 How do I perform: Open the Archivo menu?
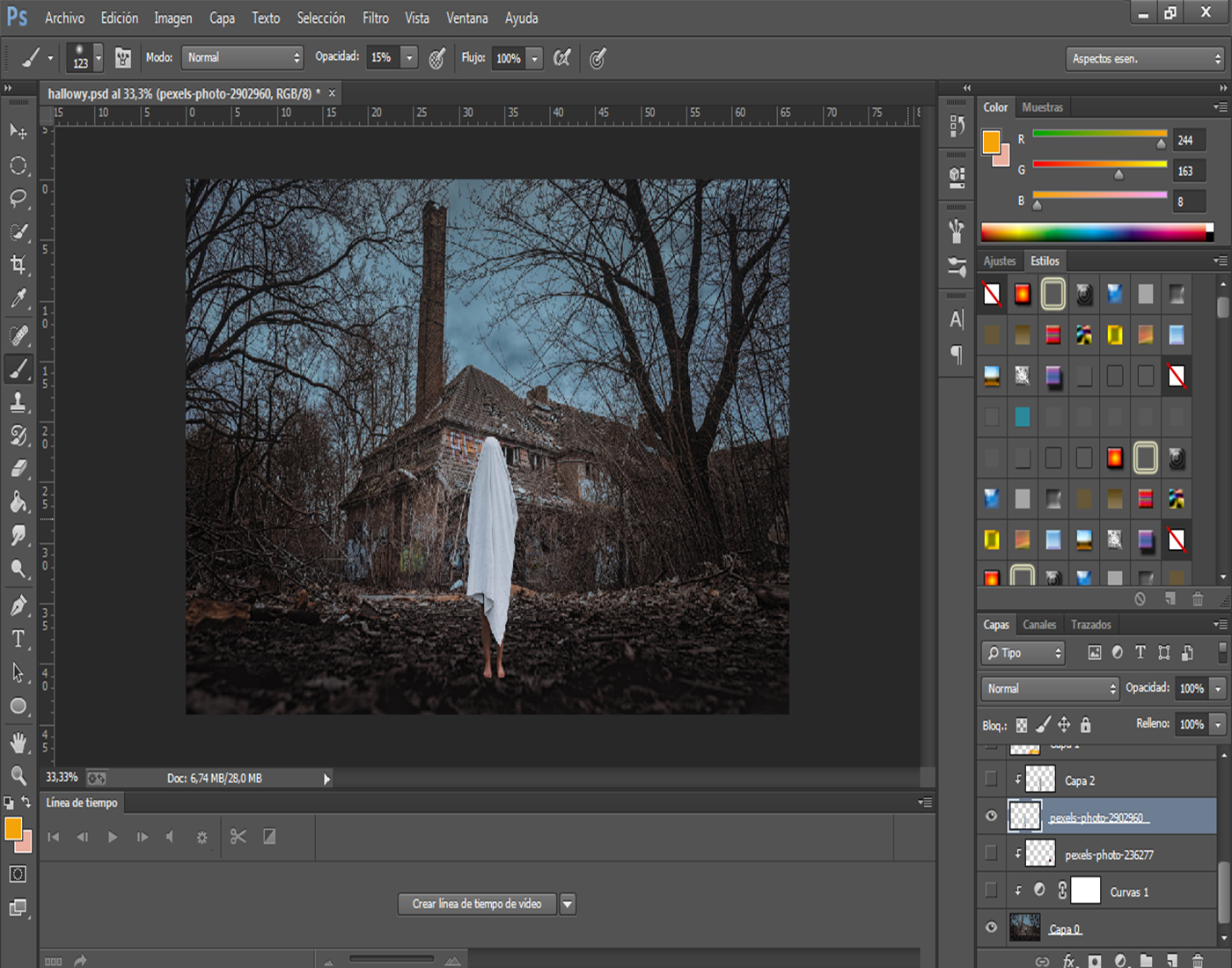[x=64, y=18]
